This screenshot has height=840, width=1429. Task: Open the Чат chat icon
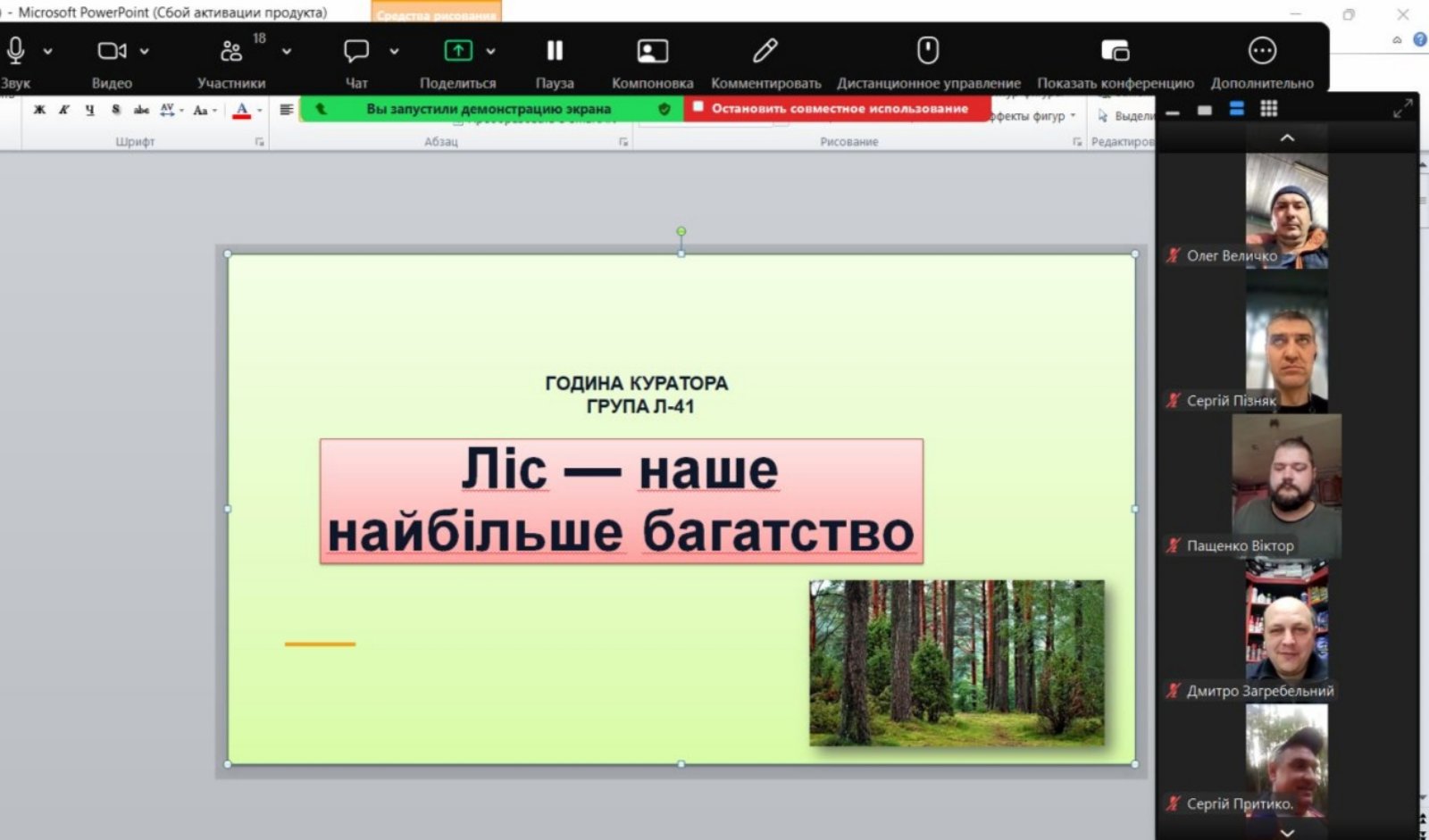point(356,51)
